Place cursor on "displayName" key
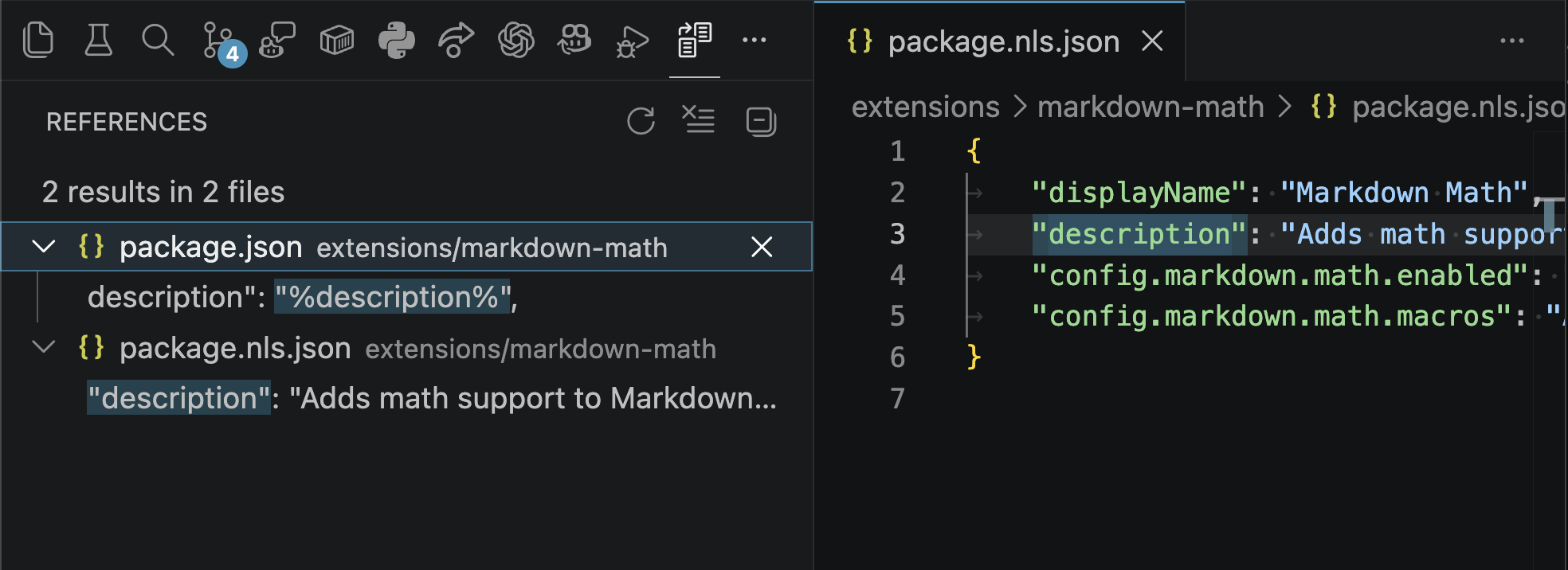This screenshot has width=1568, height=570. click(x=1139, y=193)
